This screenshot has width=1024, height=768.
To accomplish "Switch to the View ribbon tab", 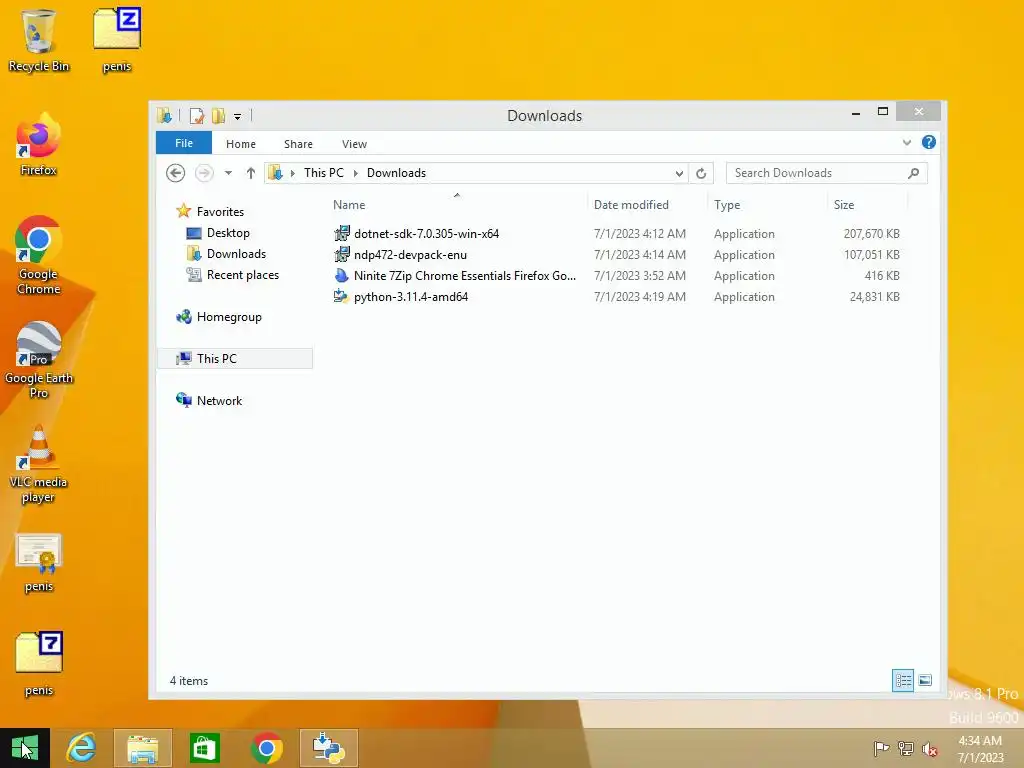I will 354,144.
